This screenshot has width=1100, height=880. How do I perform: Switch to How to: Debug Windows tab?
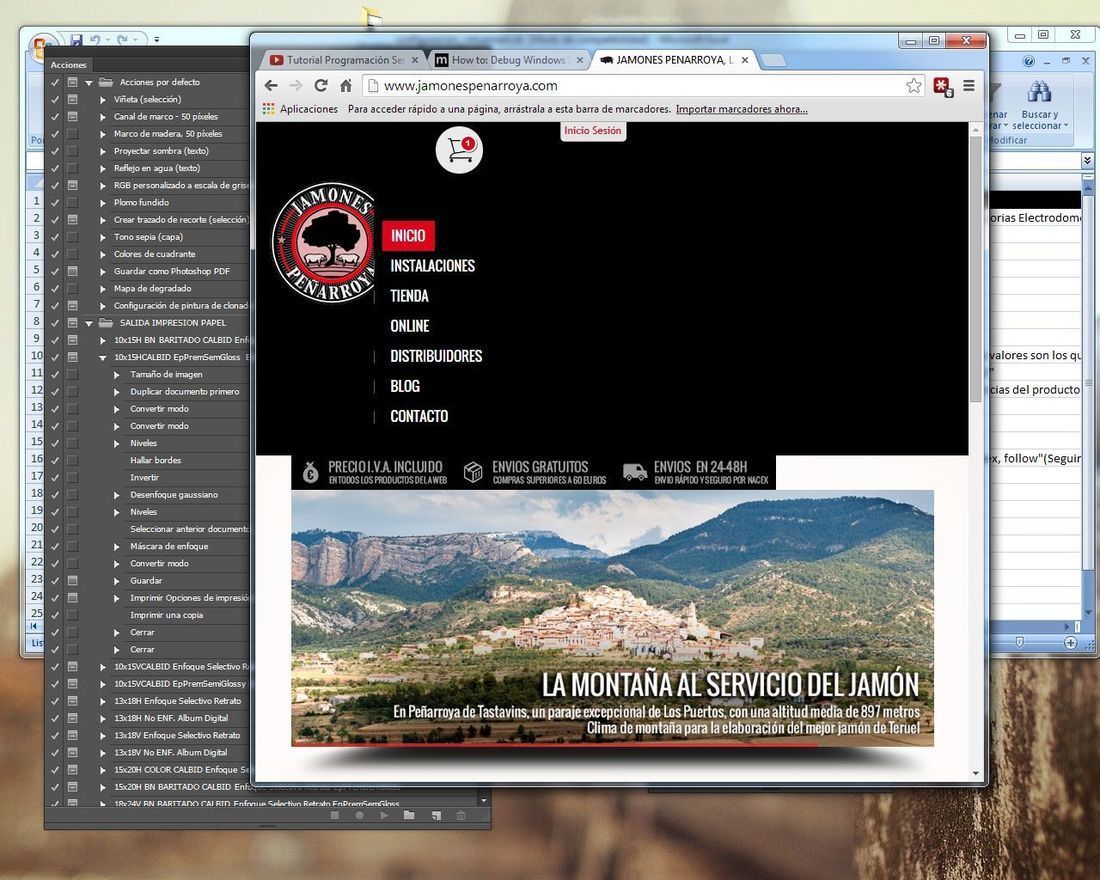pos(509,60)
